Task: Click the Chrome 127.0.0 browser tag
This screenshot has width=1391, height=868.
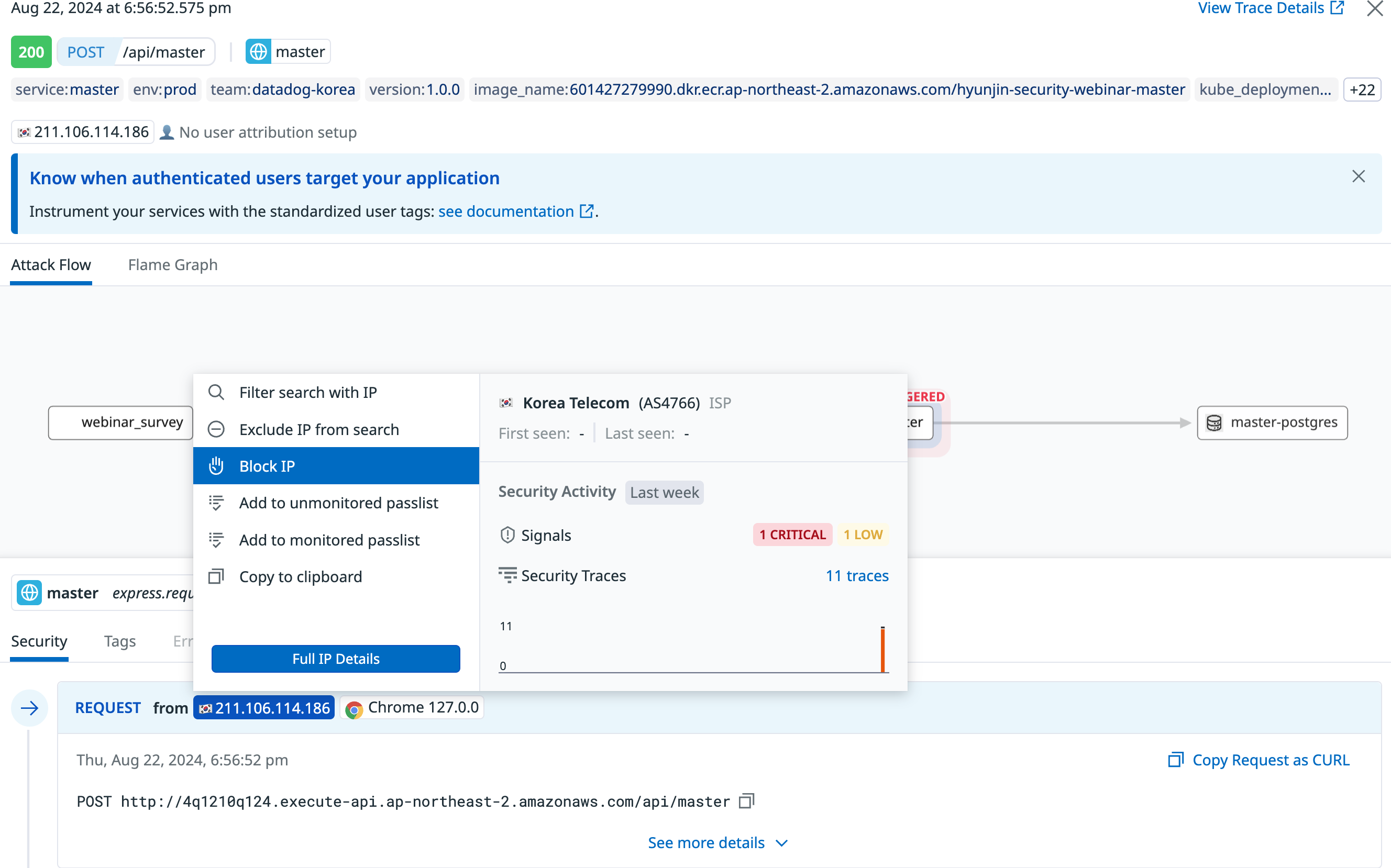Action: (x=412, y=708)
